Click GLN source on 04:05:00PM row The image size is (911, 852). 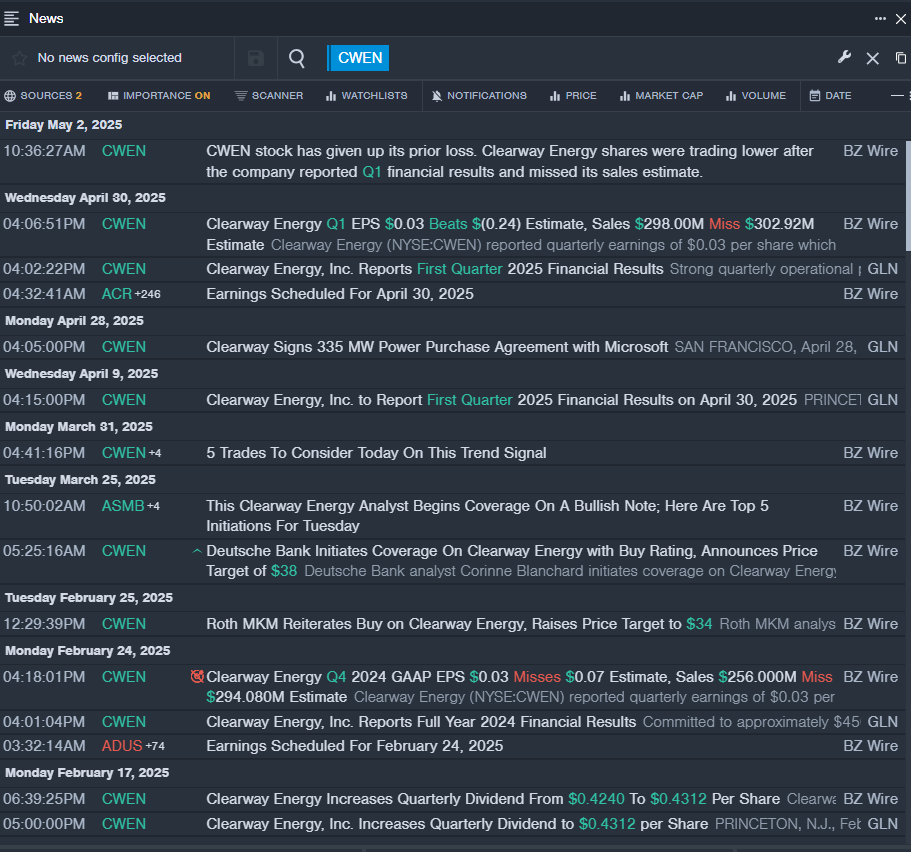(x=883, y=347)
